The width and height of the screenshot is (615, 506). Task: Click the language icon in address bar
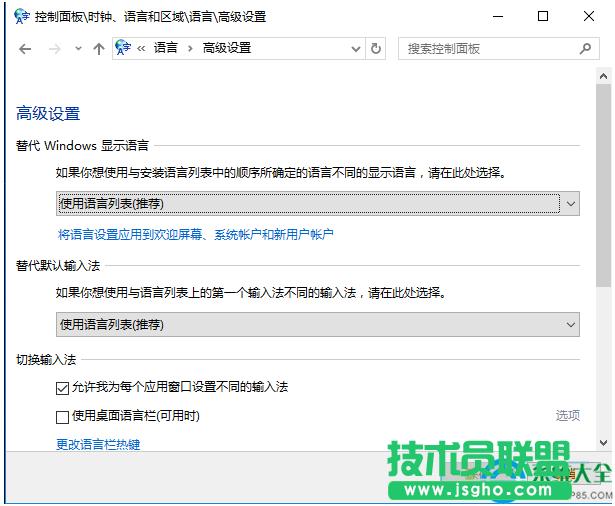point(123,48)
